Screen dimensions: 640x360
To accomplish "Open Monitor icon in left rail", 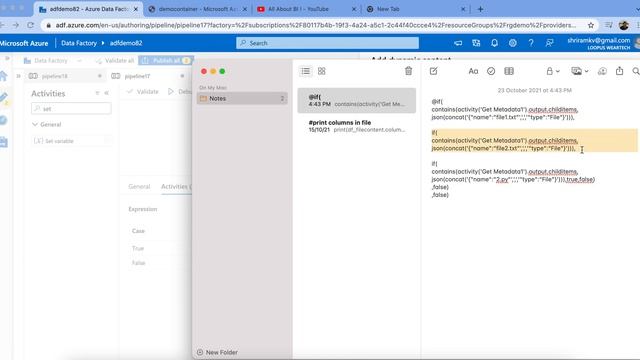I will coord(3,120).
